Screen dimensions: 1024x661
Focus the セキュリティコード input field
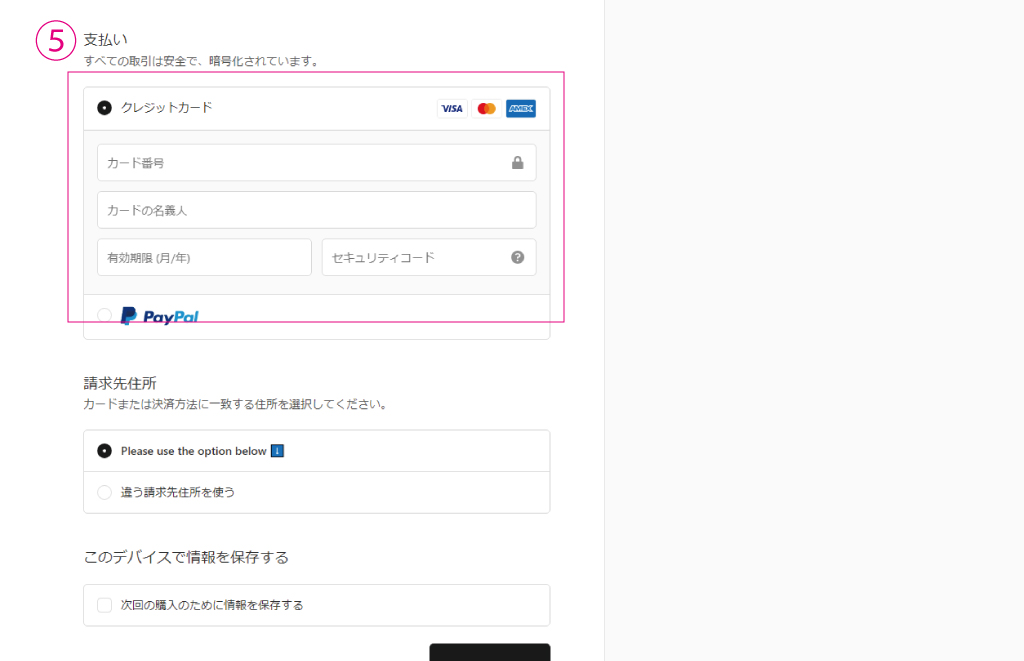pyautogui.click(x=429, y=257)
